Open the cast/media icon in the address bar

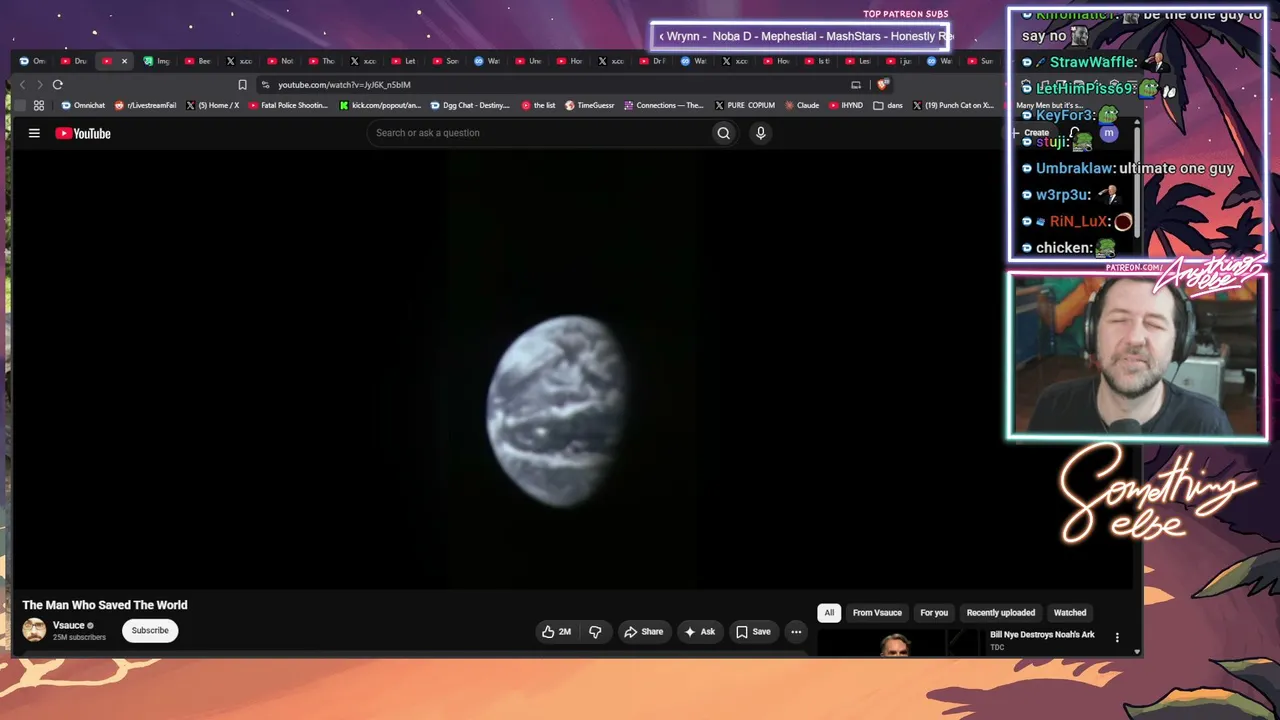tap(855, 85)
